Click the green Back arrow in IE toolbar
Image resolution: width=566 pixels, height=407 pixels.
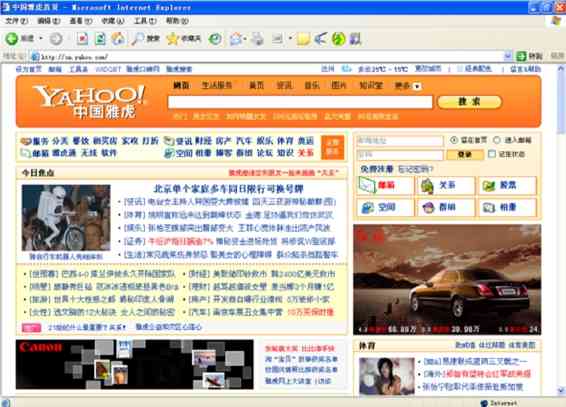[x=11, y=38]
